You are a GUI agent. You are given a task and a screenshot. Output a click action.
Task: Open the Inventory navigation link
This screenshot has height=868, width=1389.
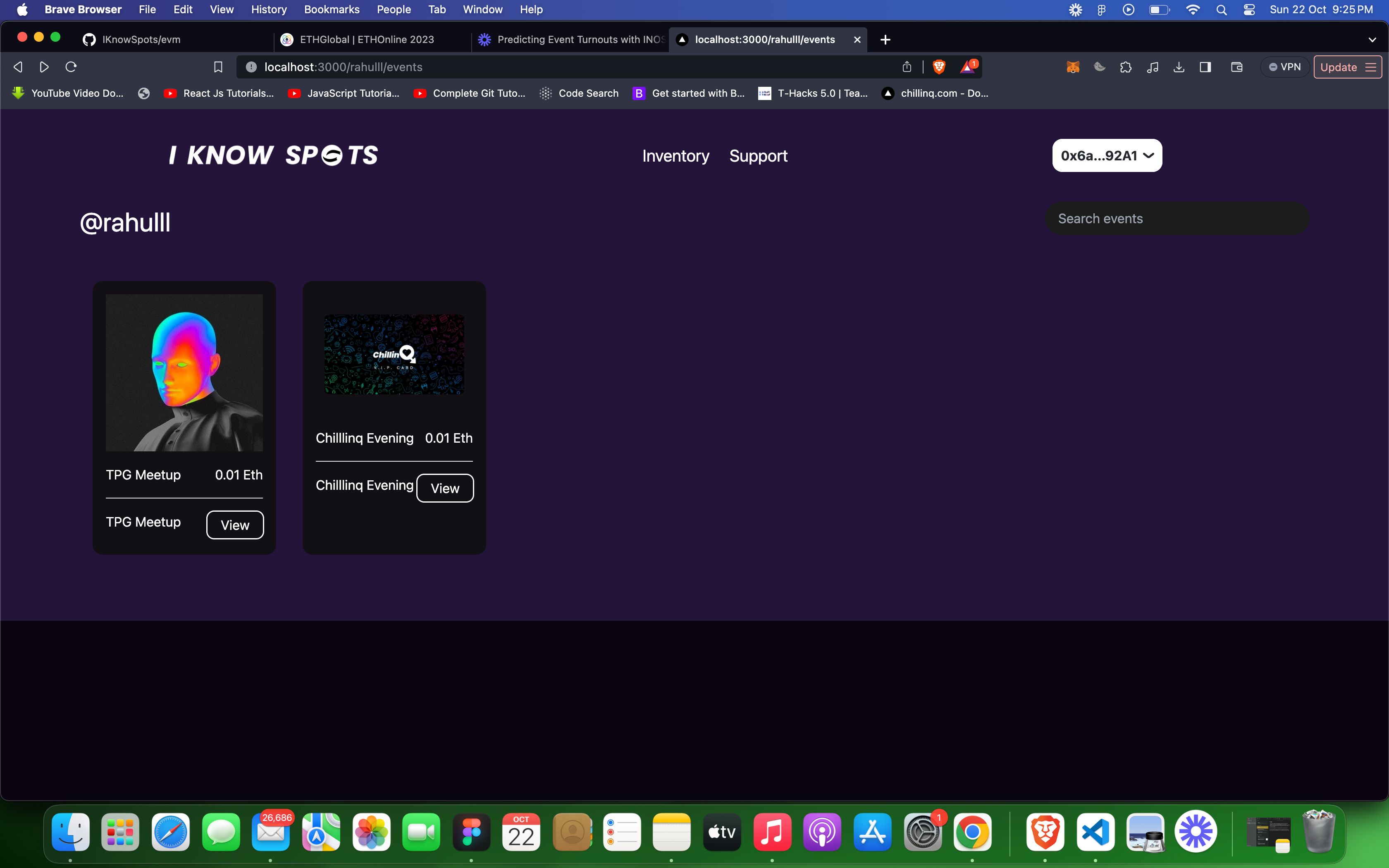[x=675, y=156]
